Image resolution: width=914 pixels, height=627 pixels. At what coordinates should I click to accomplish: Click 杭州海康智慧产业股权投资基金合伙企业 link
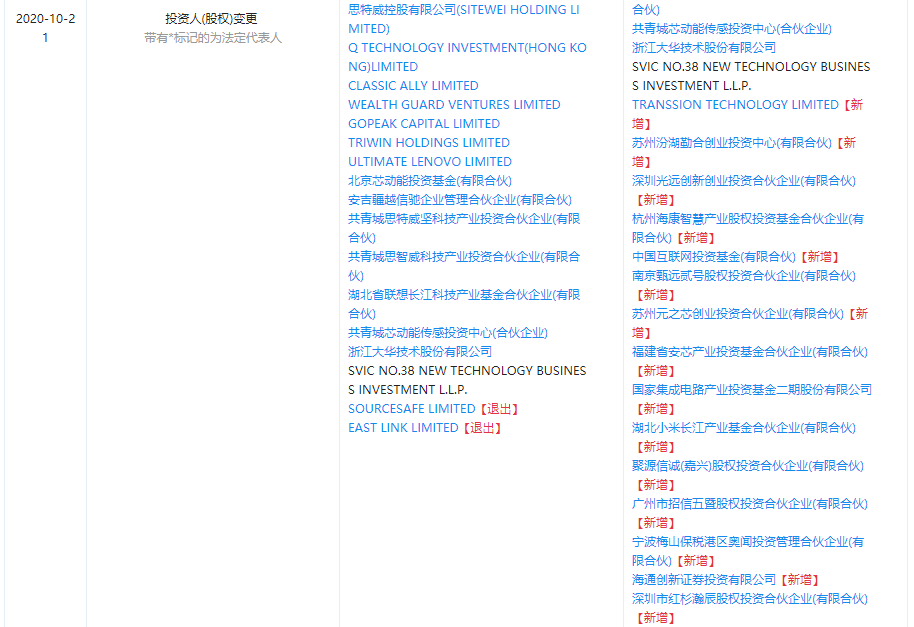748,228
